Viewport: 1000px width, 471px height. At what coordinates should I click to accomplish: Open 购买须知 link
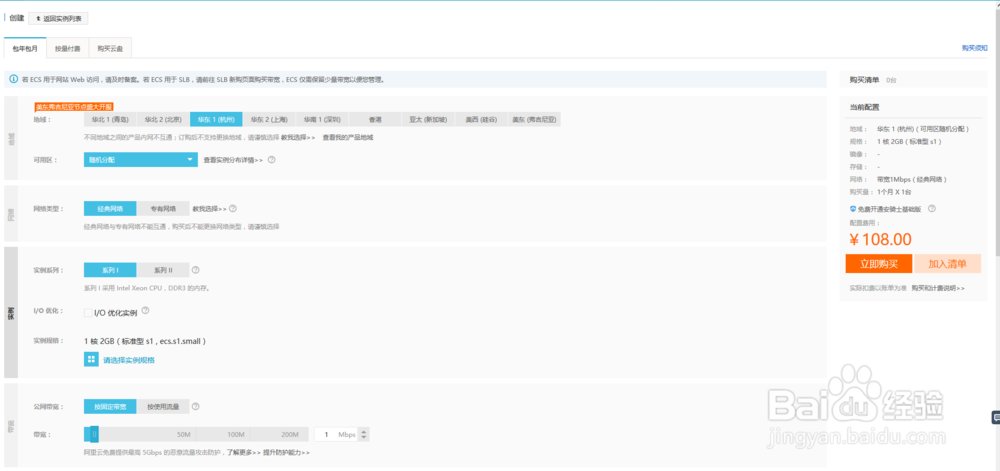click(974, 48)
